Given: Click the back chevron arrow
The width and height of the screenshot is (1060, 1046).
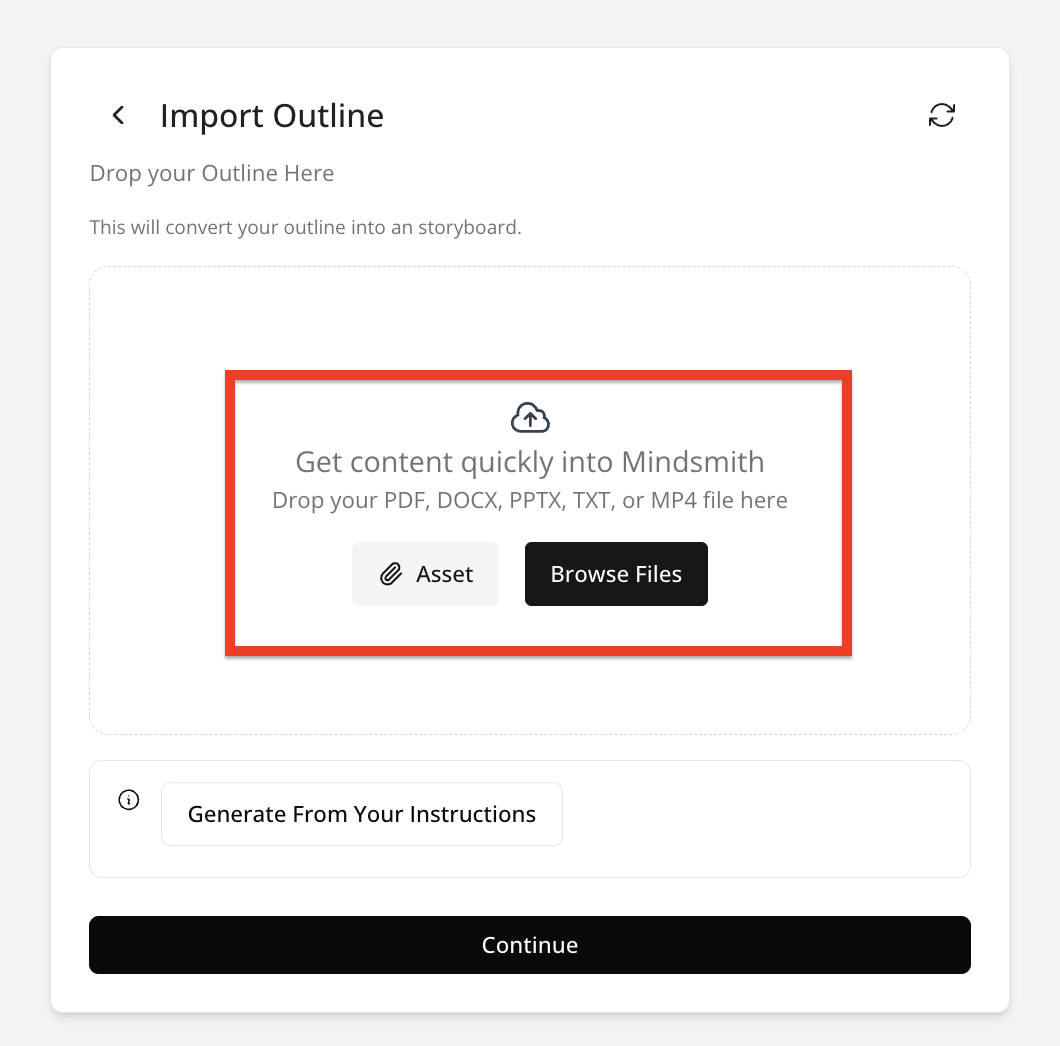Looking at the screenshot, I should point(118,116).
